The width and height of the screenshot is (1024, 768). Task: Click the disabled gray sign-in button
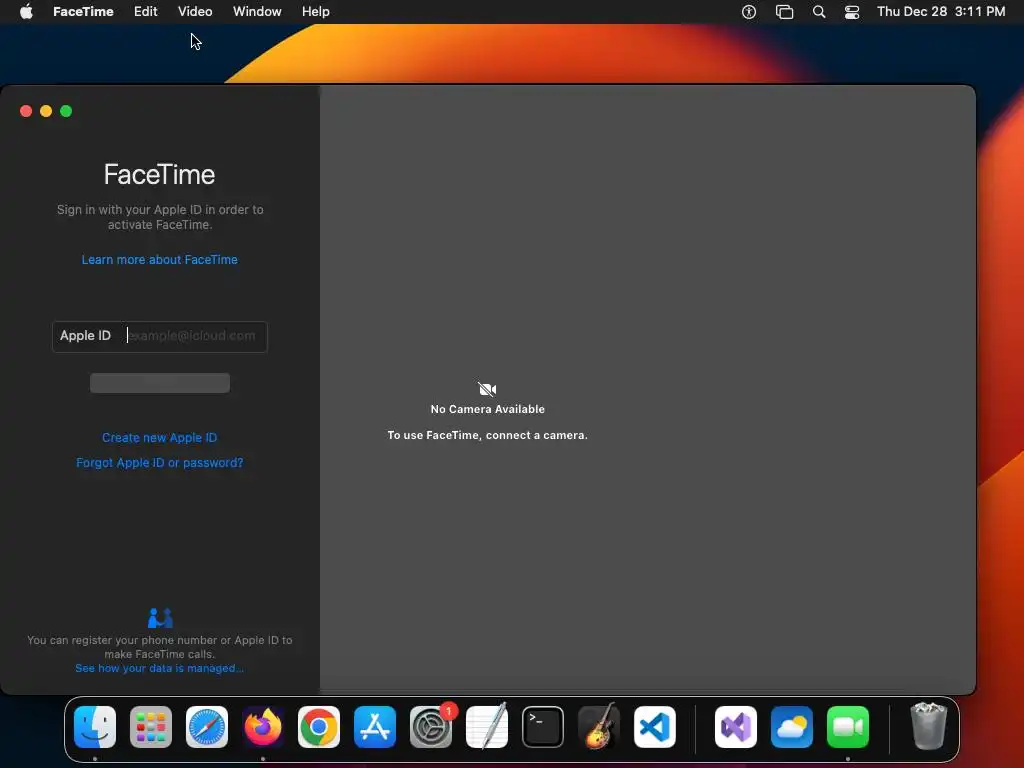159,383
